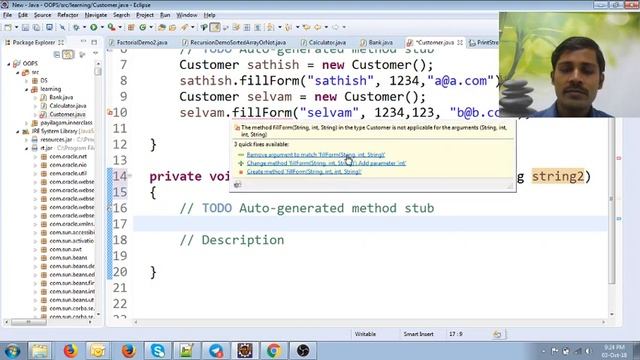This screenshot has height=360, width=640.
Task: Collapse the src folder node
Action: (18, 72)
